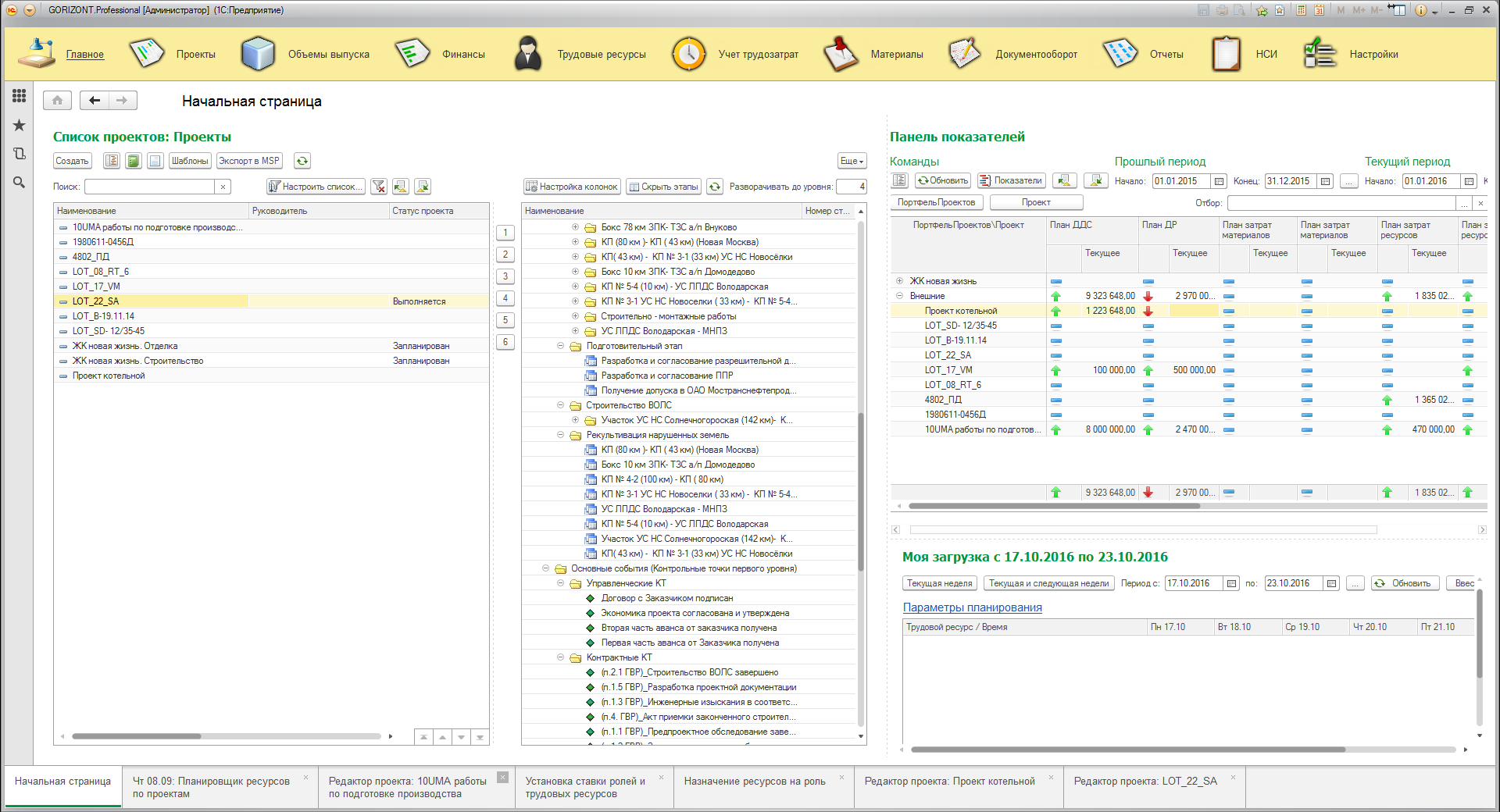Open the Еще dropdown menu
The image size is (1500, 812).
(852, 161)
